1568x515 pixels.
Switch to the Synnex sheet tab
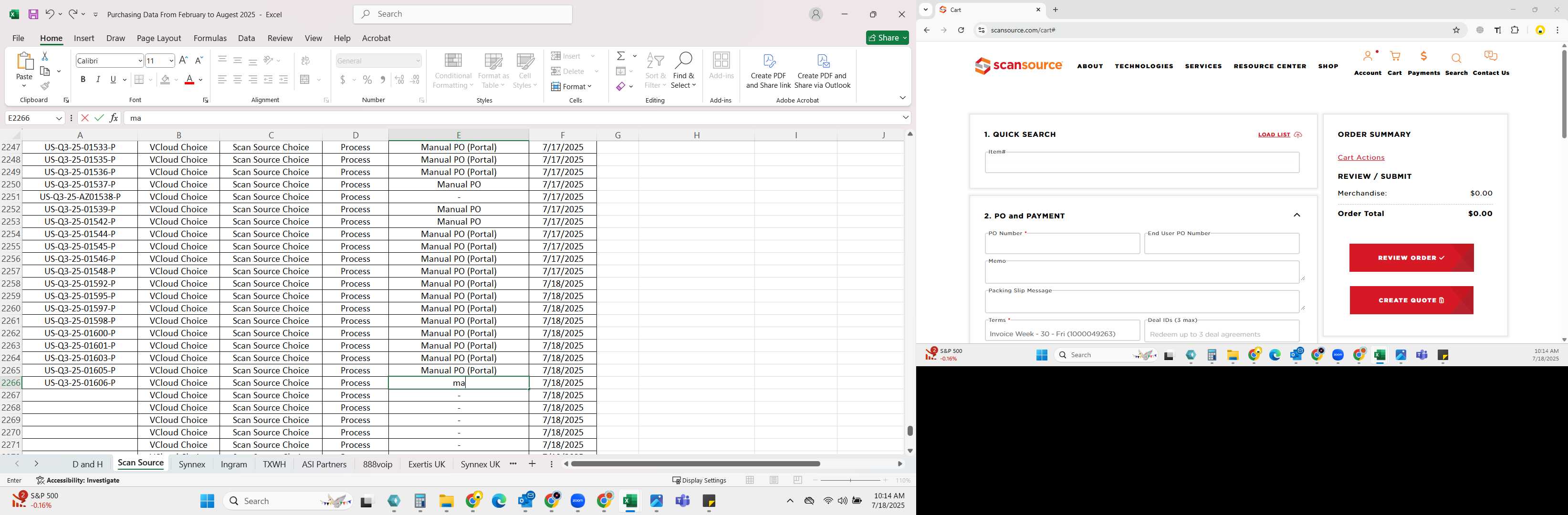tap(192, 464)
